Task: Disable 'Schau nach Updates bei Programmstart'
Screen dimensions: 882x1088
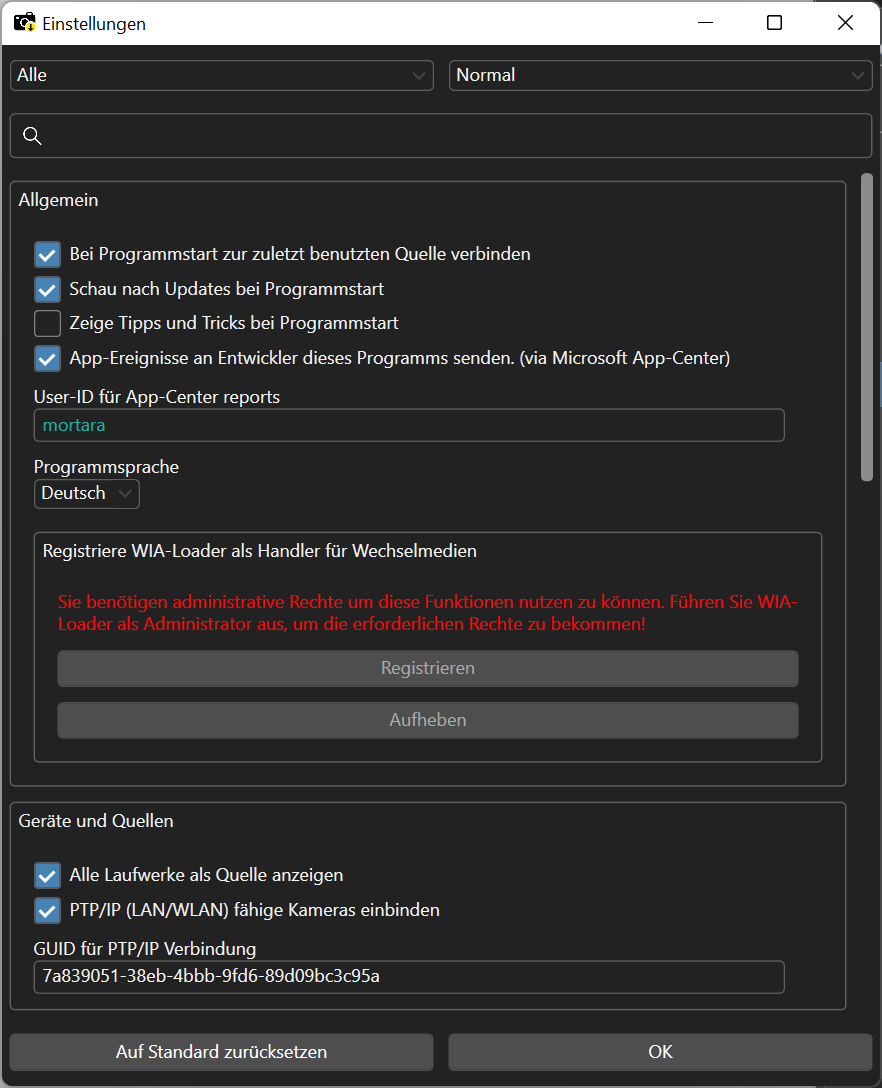Action: tap(46, 288)
